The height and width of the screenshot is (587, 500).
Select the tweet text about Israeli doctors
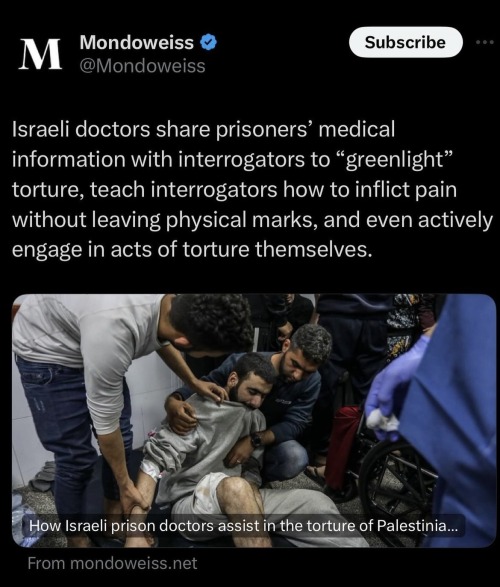coord(253,189)
